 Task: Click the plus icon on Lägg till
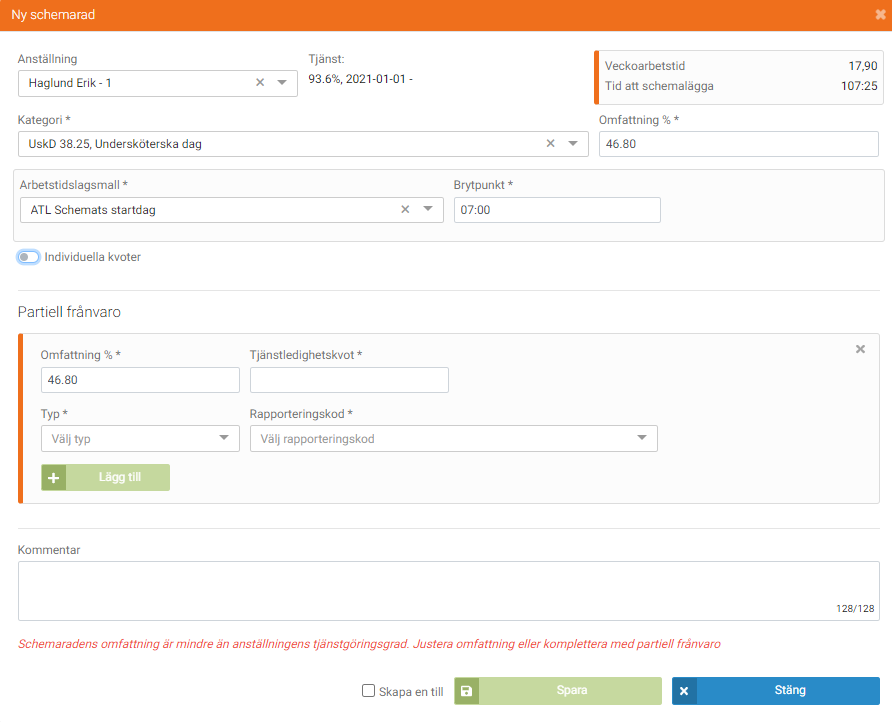pos(54,478)
